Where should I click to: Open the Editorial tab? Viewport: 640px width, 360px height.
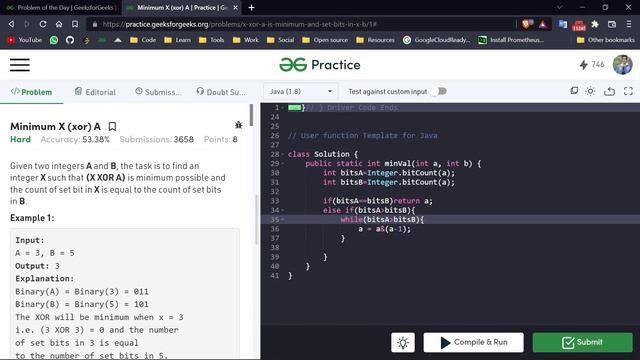95,92
